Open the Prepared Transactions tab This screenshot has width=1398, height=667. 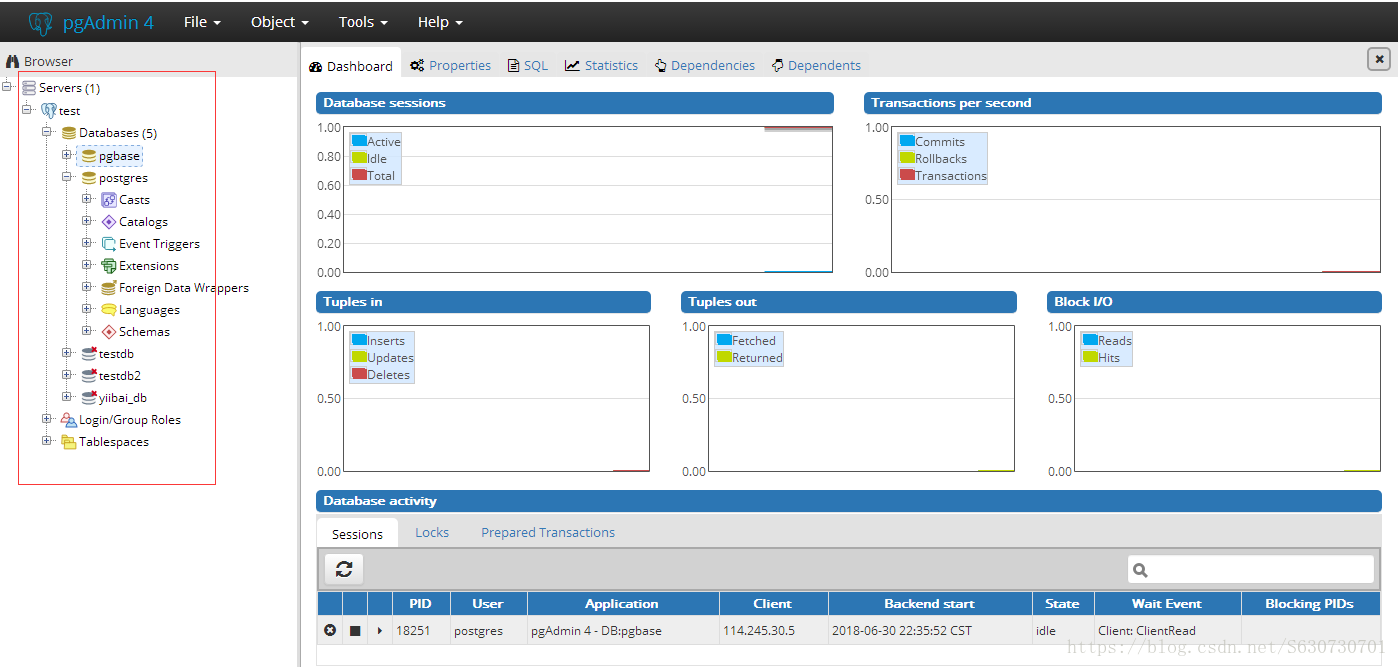click(x=548, y=533)
